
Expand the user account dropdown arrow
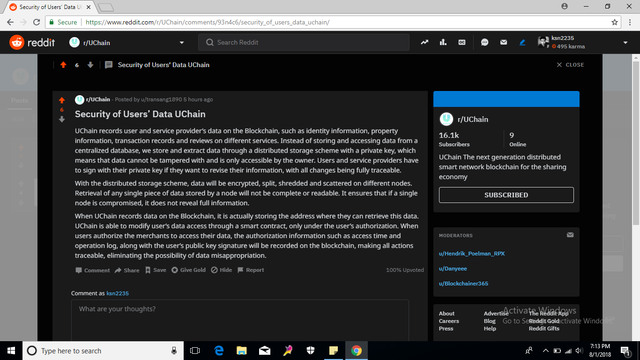[x=625, y=42]
